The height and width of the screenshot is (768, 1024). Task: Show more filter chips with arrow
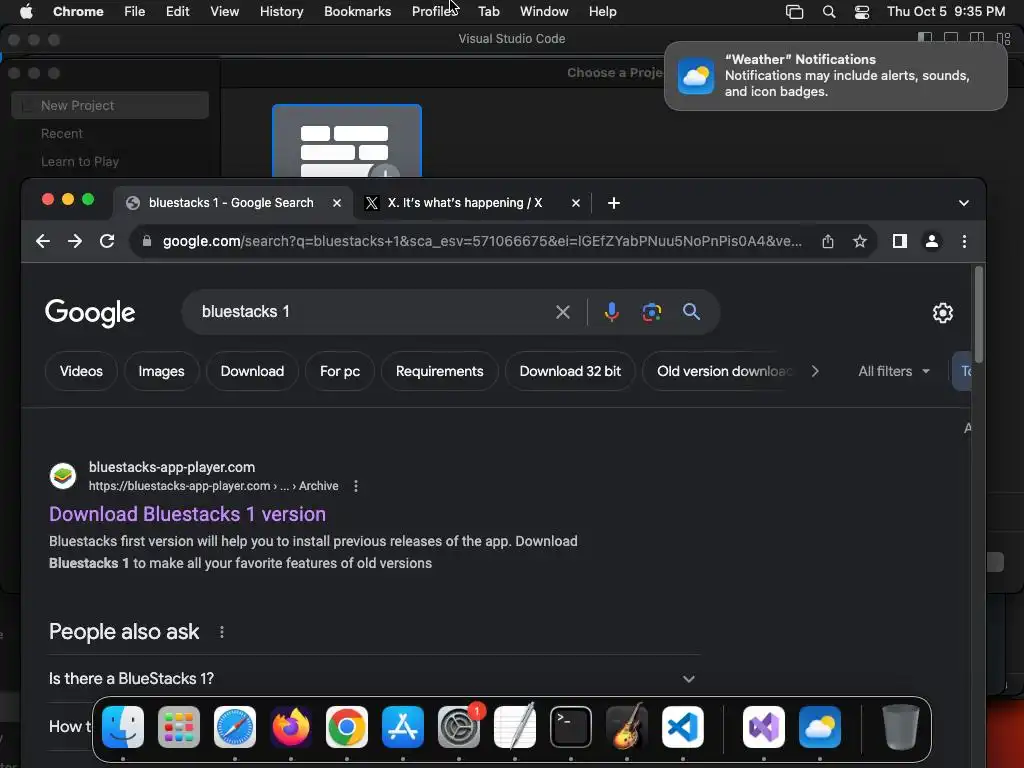tap(815, 371)
